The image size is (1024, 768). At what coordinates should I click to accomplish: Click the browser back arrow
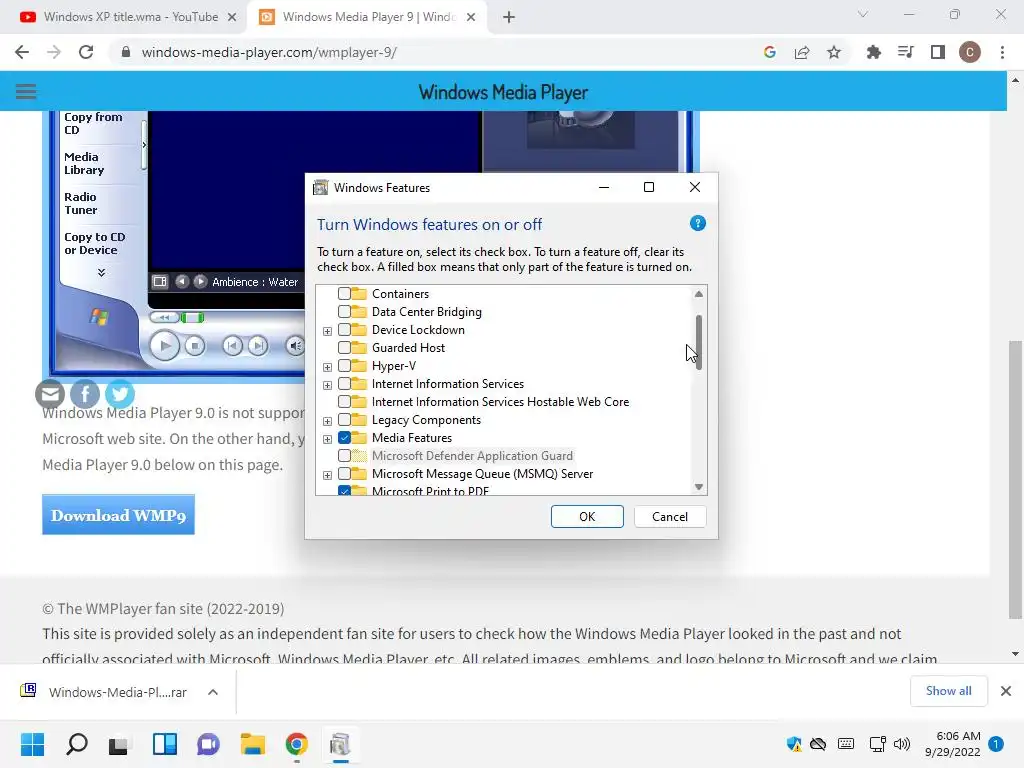pos(22,52)
